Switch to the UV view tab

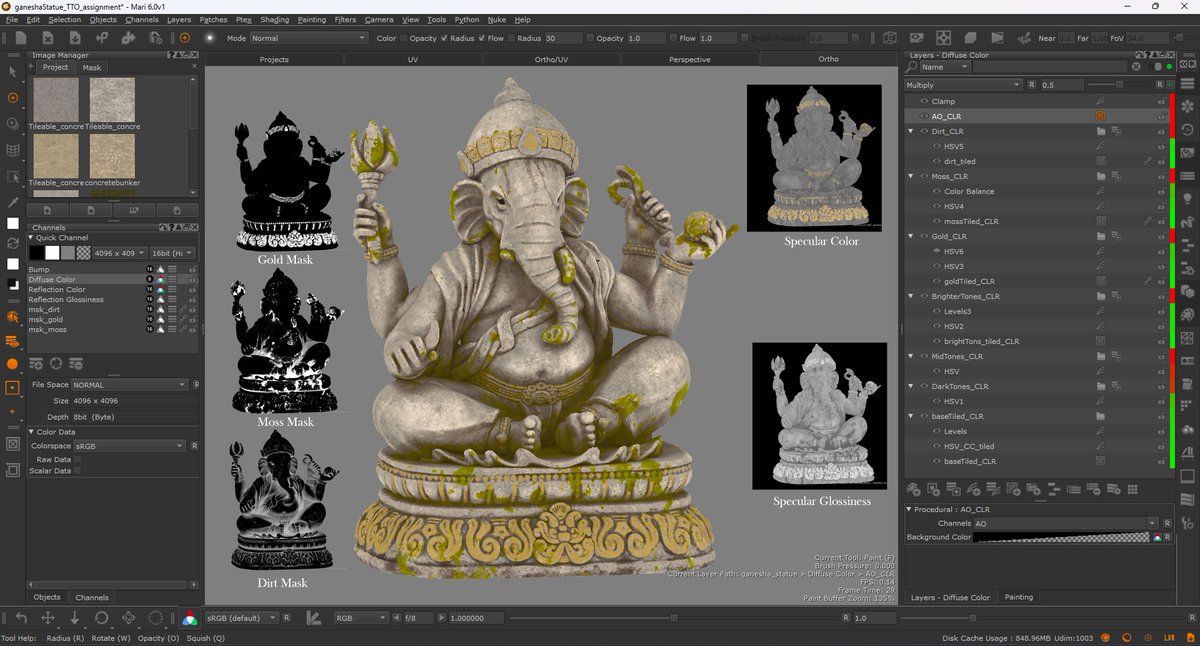413,59
